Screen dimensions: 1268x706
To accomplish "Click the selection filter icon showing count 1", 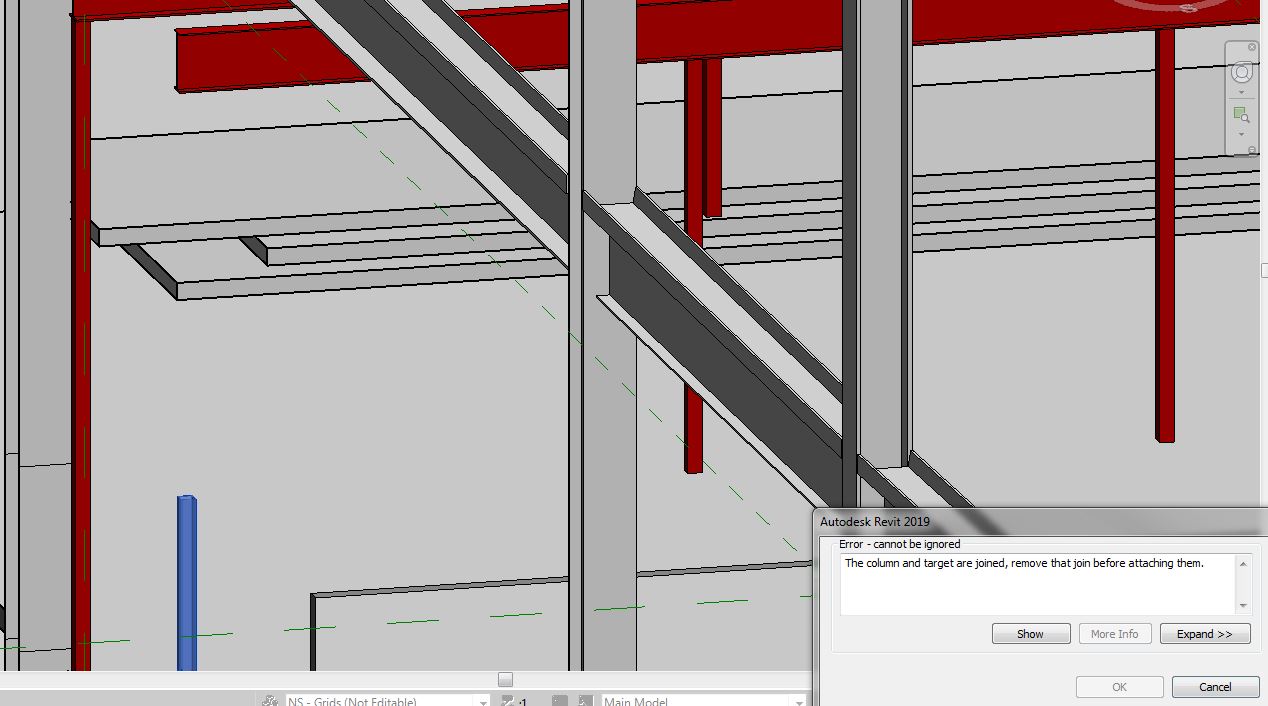I will (509, 702).
